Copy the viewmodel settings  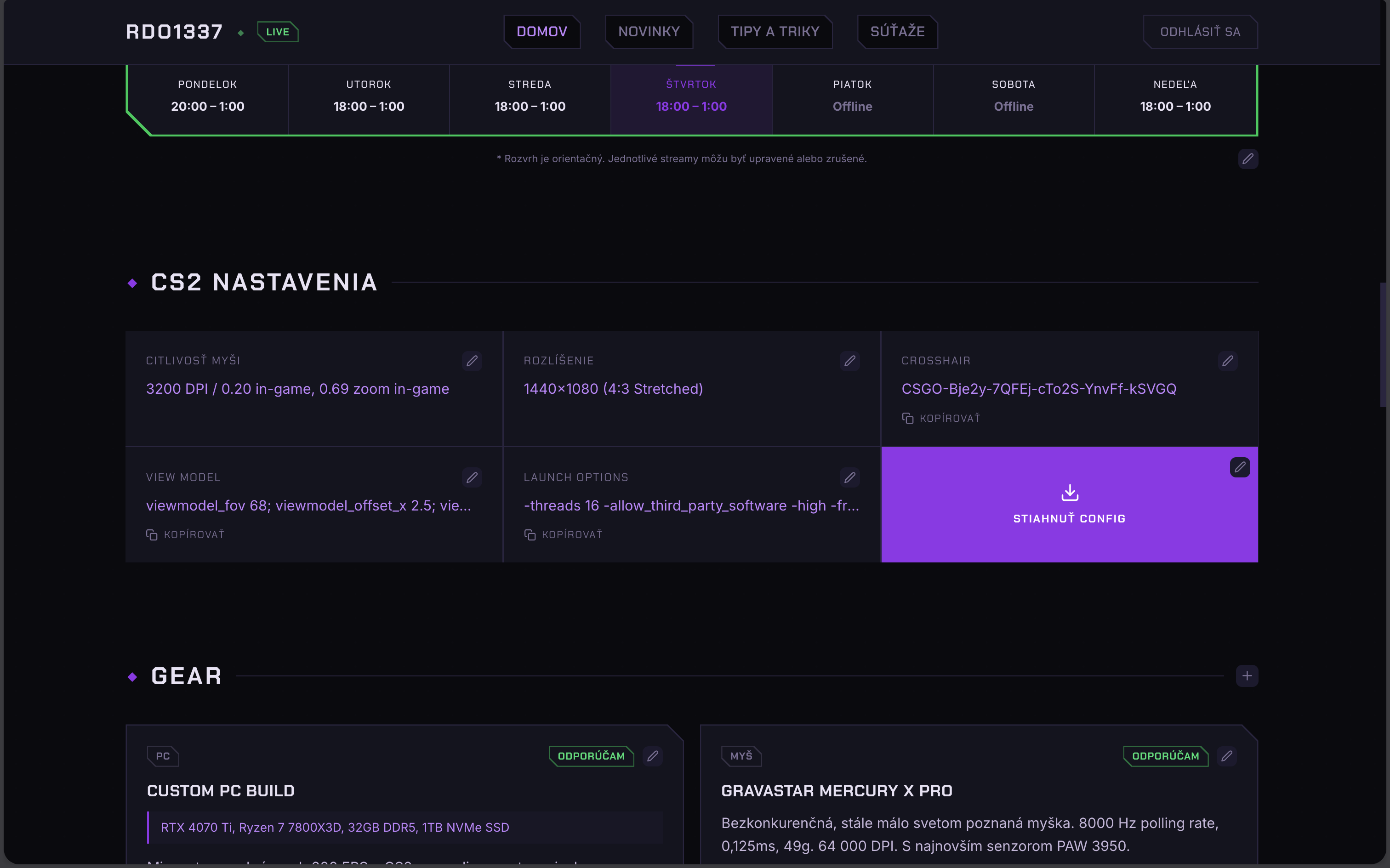[184, 534]
